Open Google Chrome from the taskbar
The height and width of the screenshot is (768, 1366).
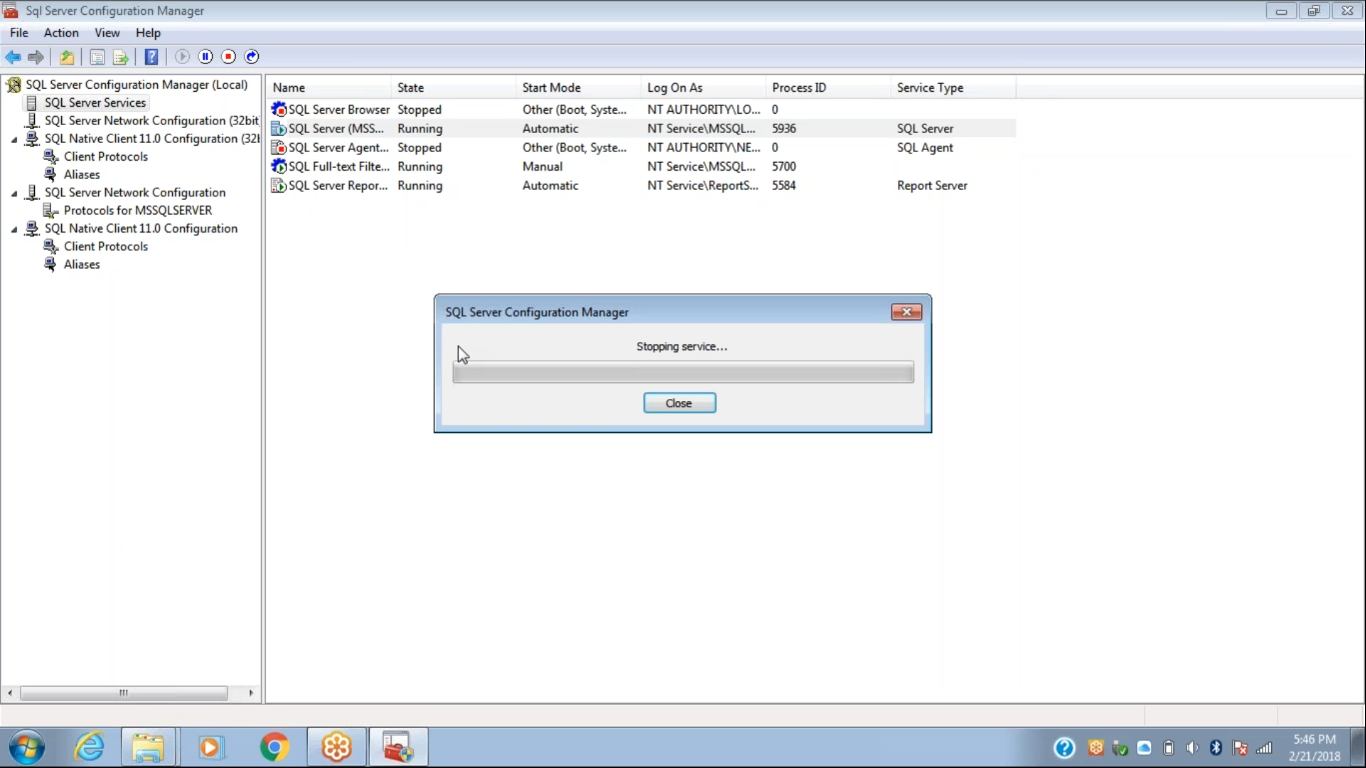pos(274,747)
